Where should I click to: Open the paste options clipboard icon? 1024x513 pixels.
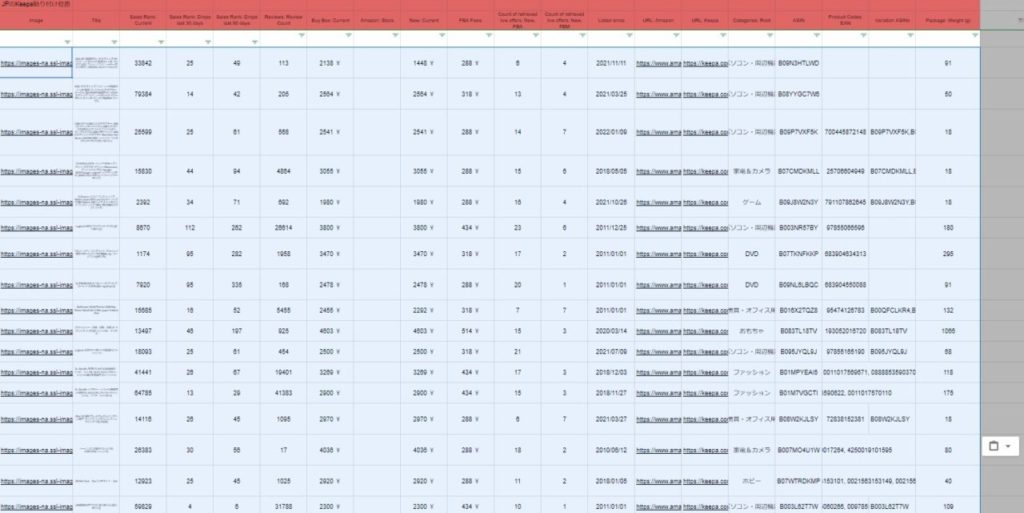point(994,446)
